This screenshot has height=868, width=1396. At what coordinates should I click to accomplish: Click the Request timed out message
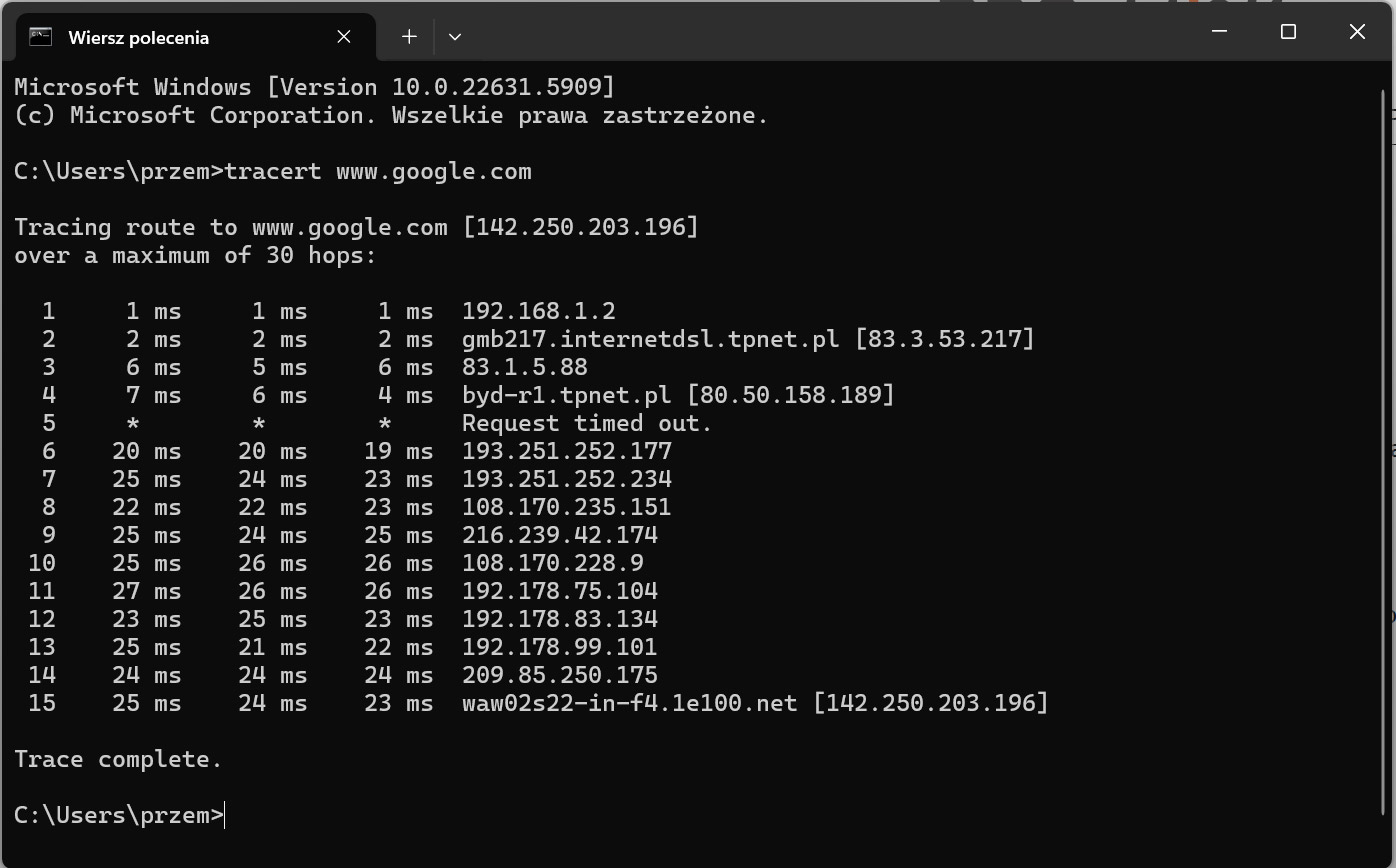pyautogui.click(x=586, y=423)
